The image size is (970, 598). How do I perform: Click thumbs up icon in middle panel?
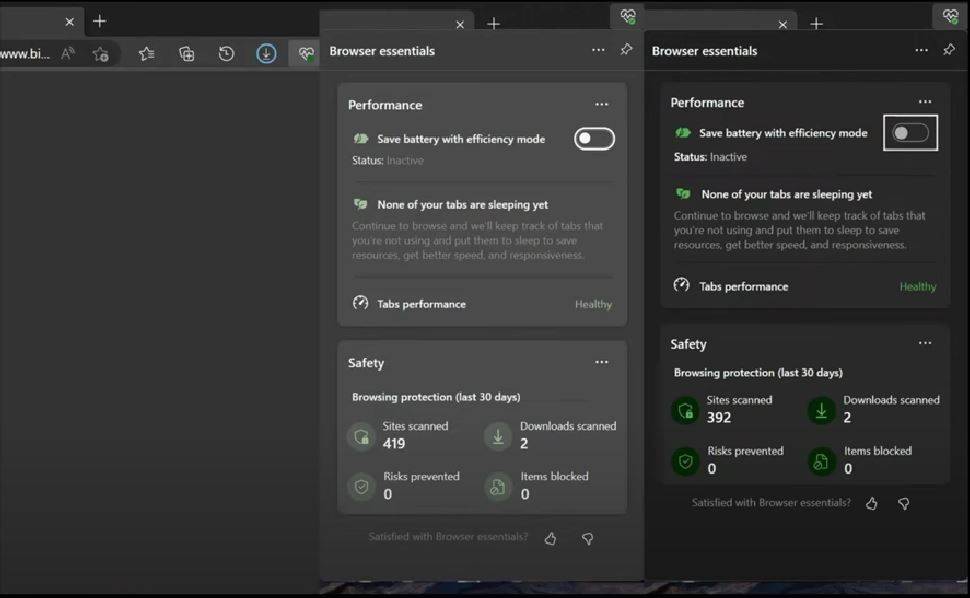click(550, 539)
